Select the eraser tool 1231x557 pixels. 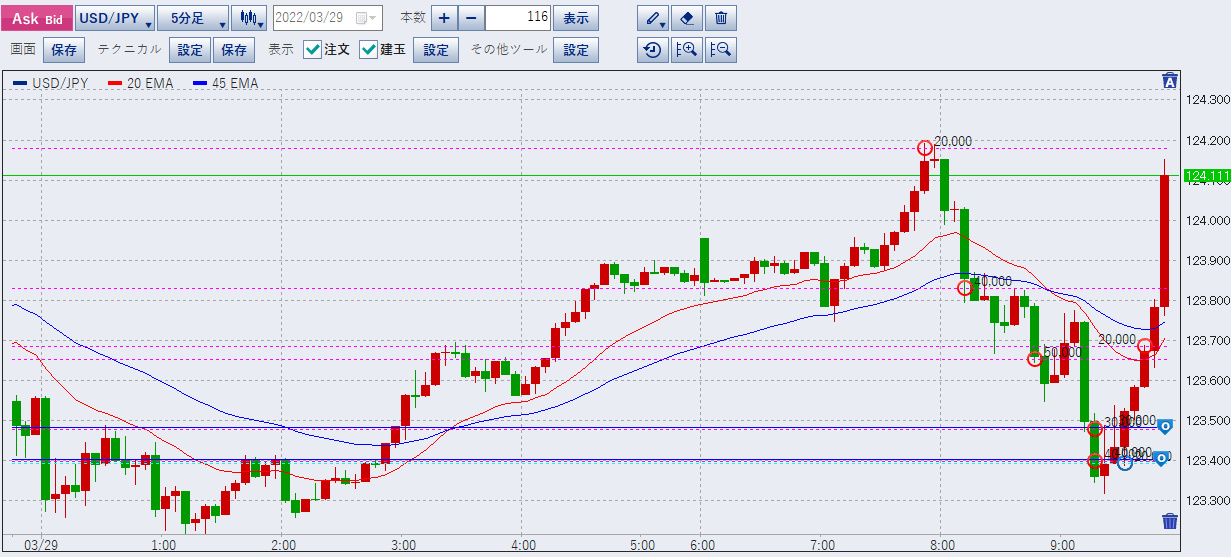tap(686, 18)
